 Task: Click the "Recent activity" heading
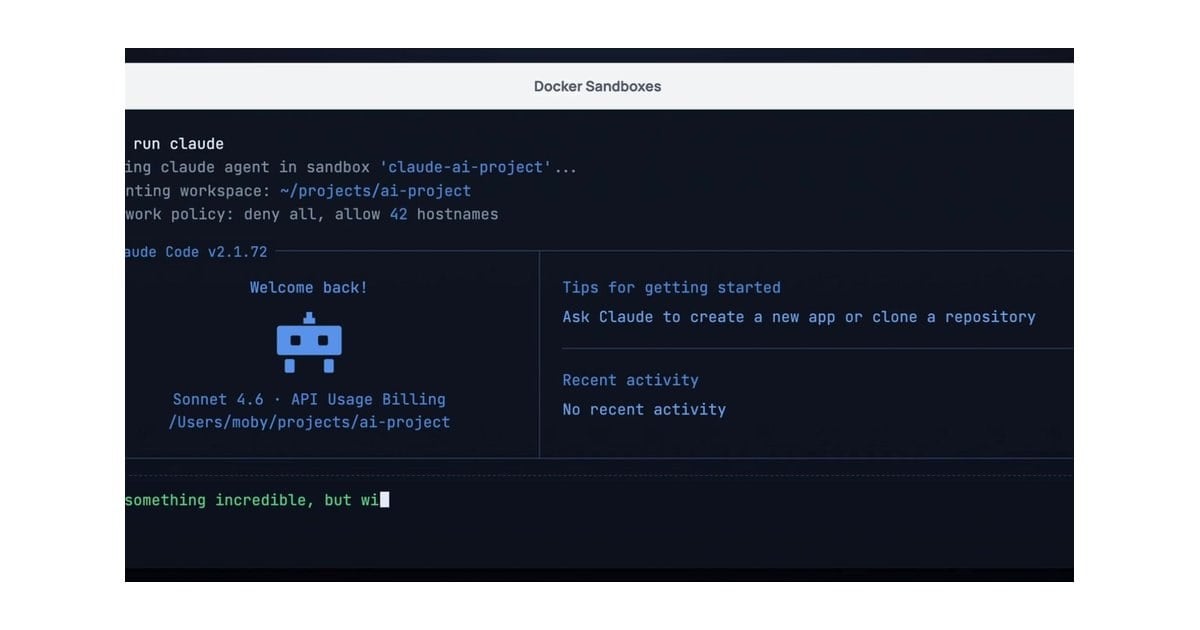(x=630, y=380)
